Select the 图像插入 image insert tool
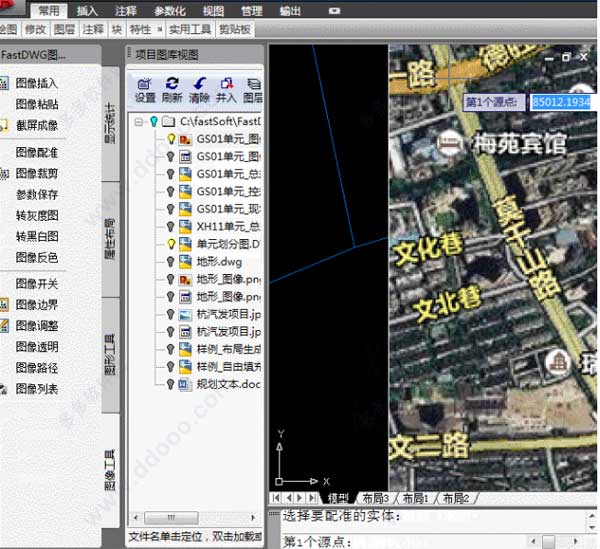Viewport: 600px width, 549px height. coord(37,84)
